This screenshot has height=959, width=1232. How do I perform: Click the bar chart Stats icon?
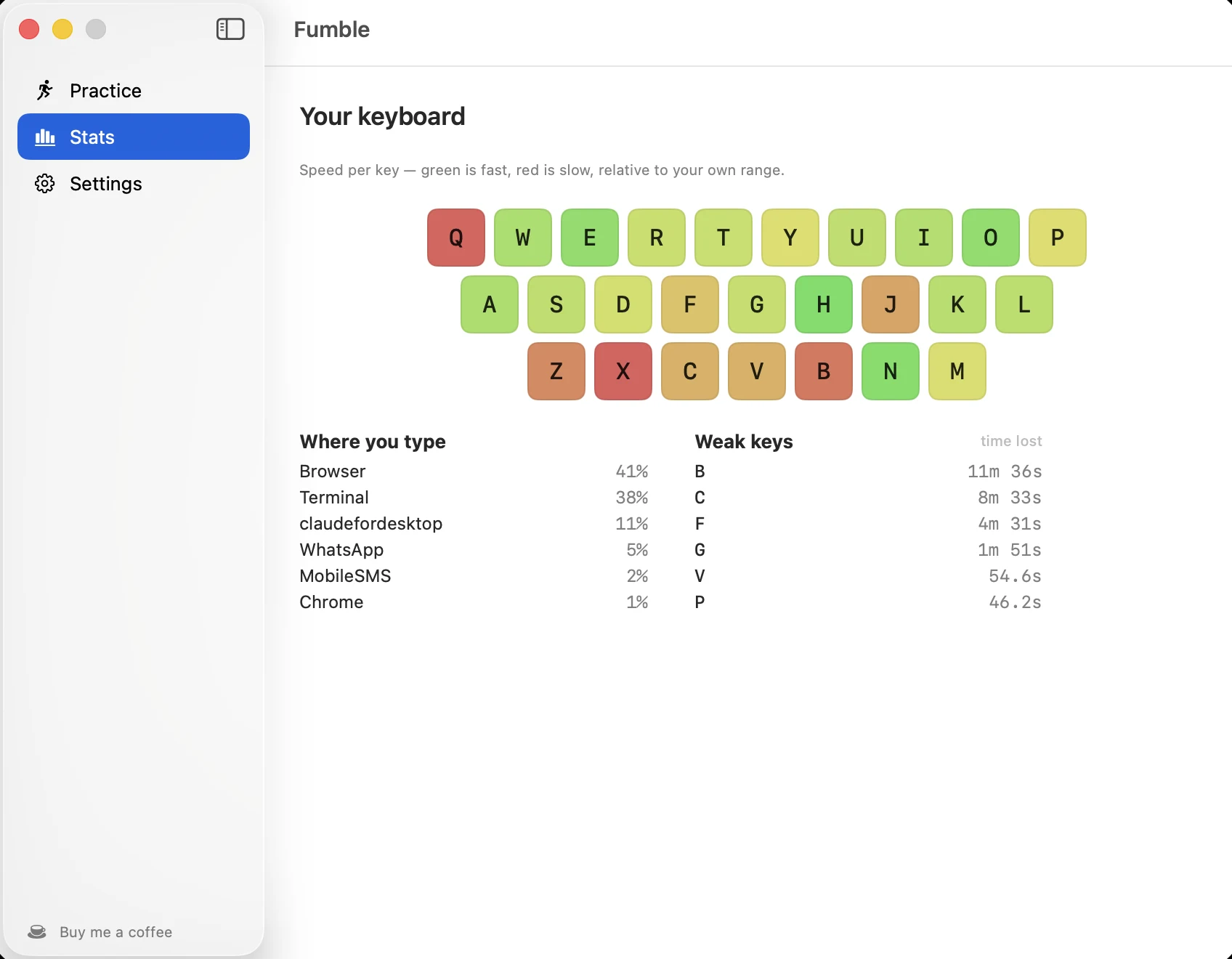coord(45,137)
